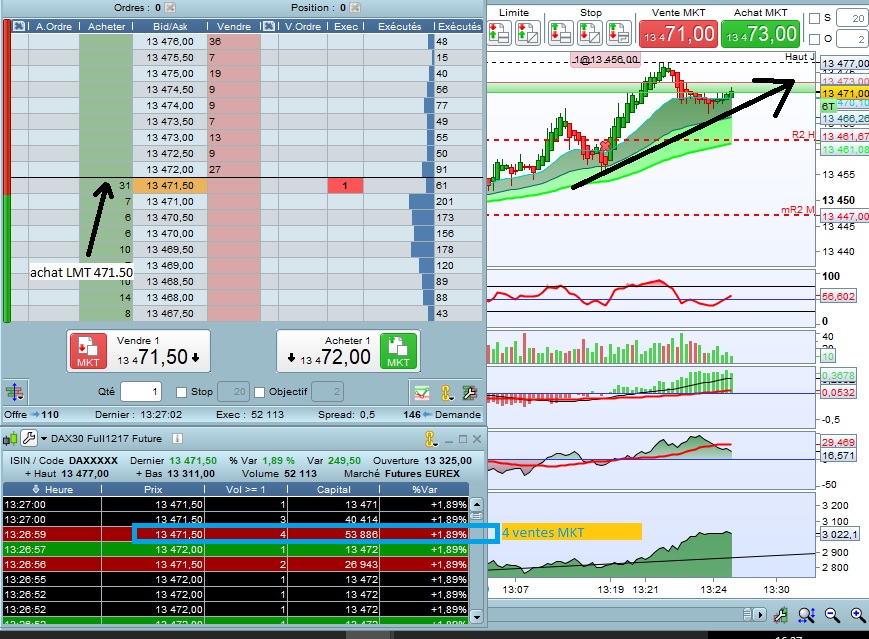869x639 pixels.
Task: Open dropdown arrow next to DAX30 Full1217 Future
Action: pos(44,438)
